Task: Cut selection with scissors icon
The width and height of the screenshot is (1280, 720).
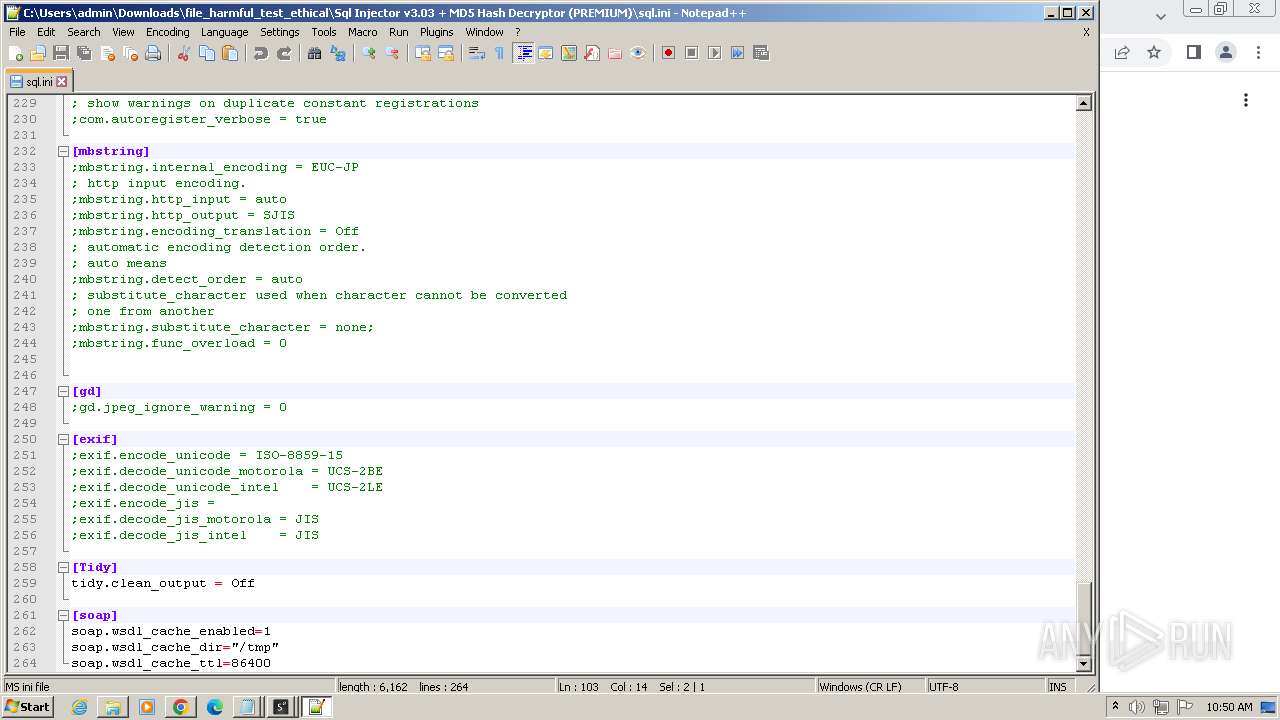Action: (x=184, y=53)
